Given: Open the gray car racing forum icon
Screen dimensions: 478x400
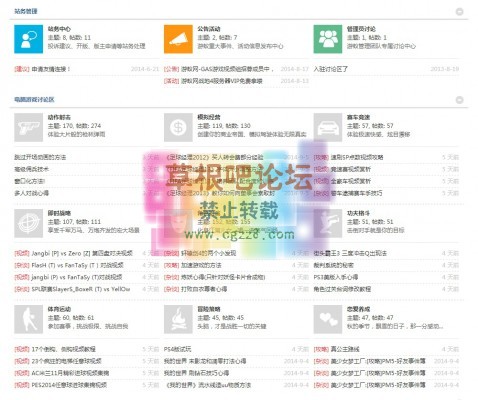Looking at the screenshot, I should coord(328,127).
